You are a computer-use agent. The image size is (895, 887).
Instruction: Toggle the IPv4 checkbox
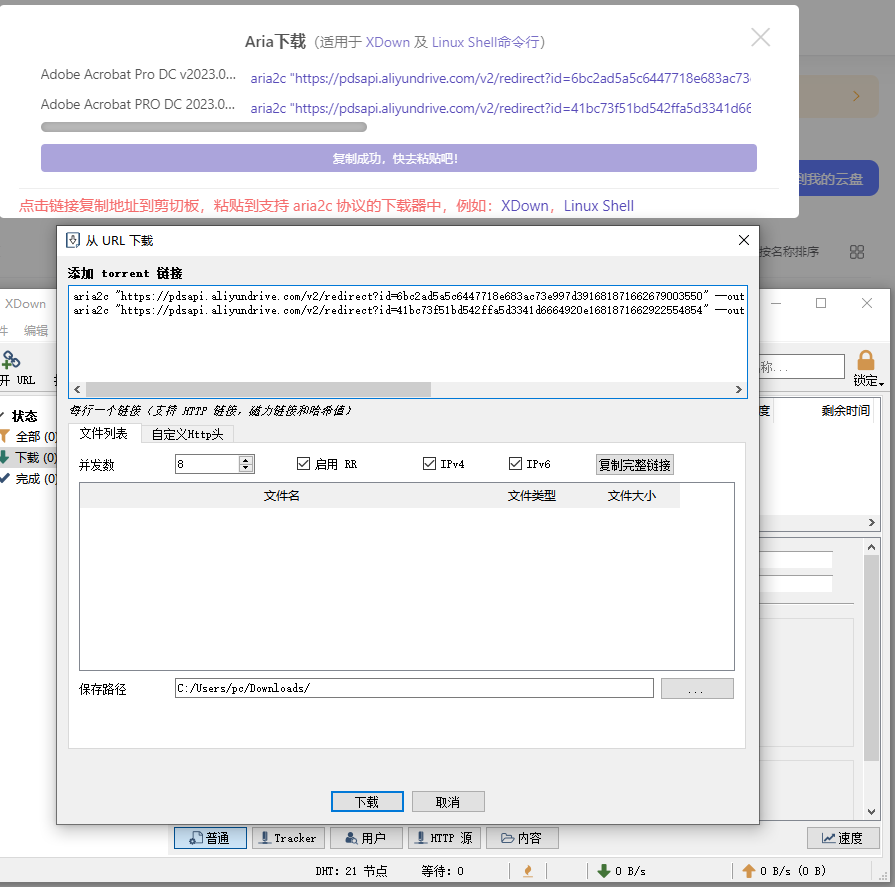pos(429,463)
